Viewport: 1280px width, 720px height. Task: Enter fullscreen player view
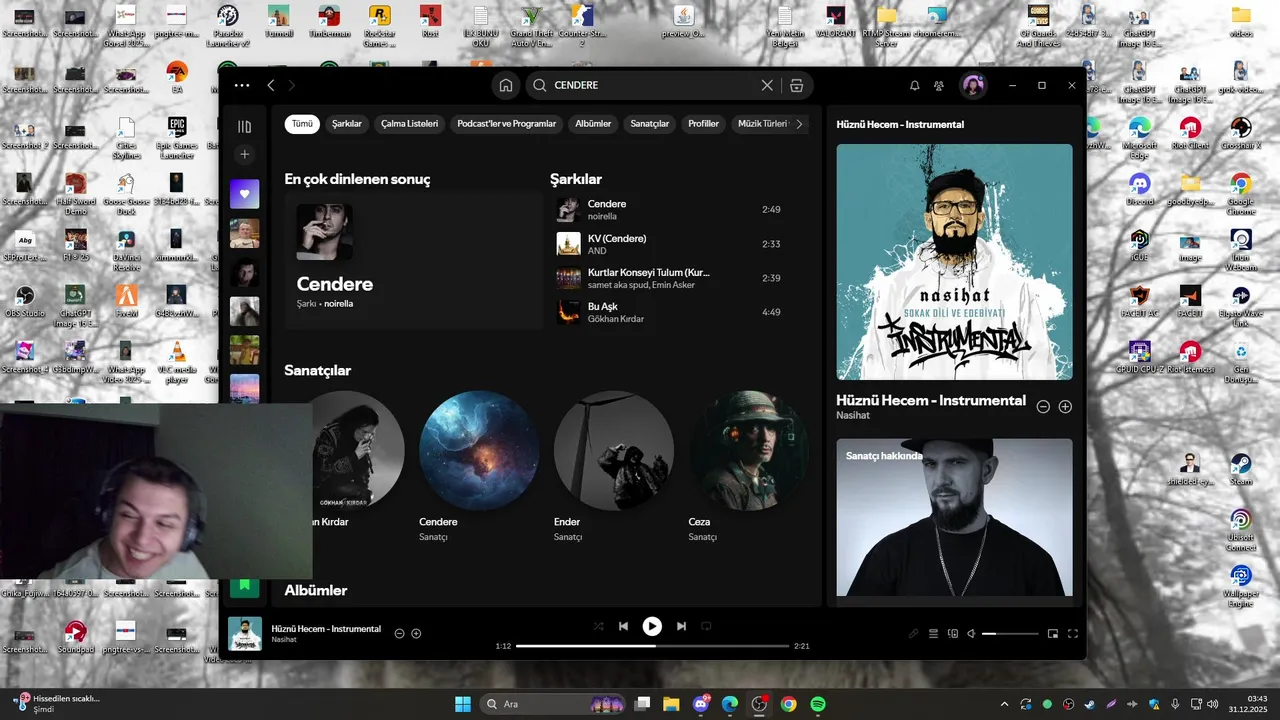[1073, 633]
